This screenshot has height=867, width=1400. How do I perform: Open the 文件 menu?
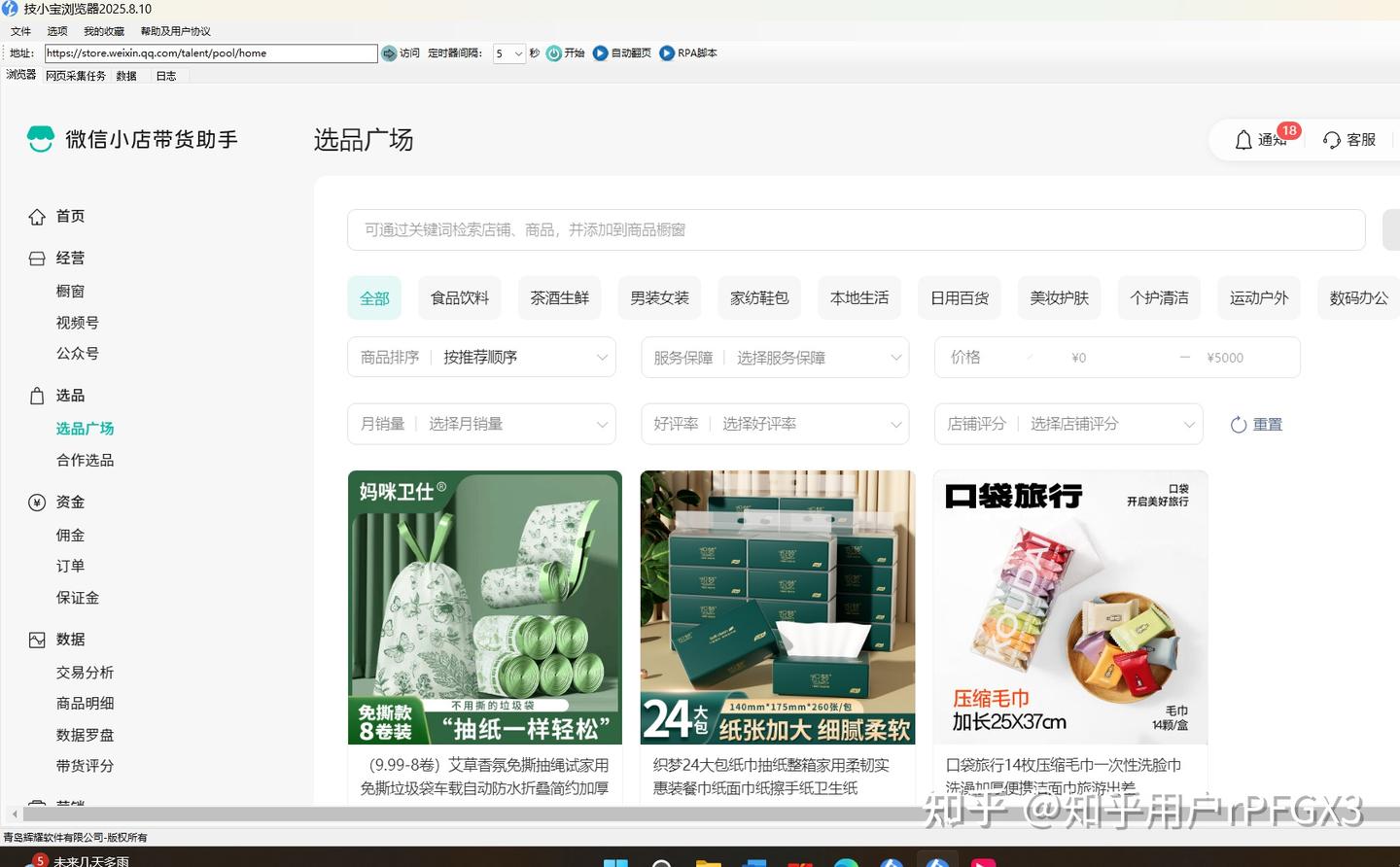tap(20, 31)
